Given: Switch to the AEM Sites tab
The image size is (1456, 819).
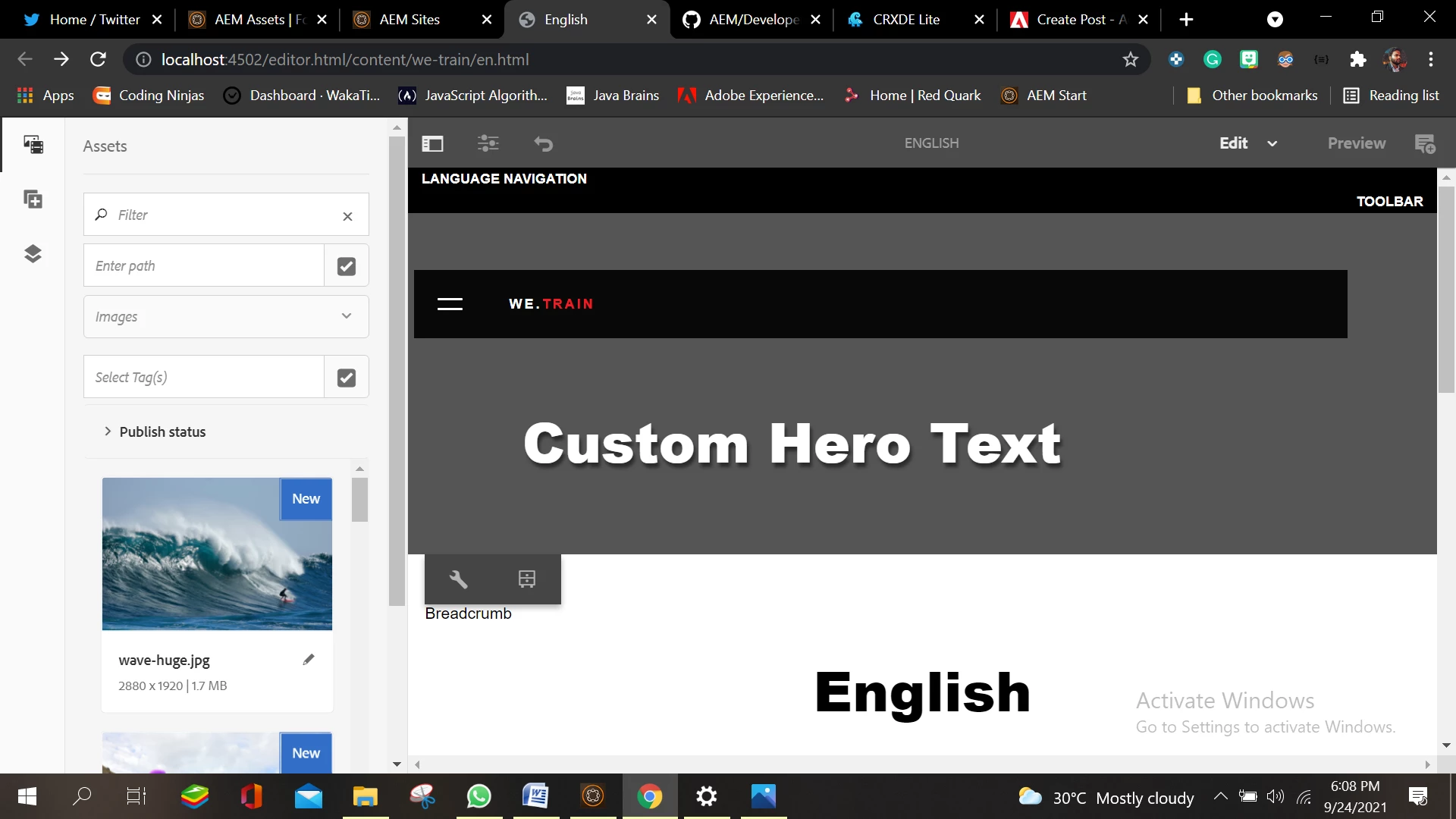Looking at the screenshot, I should pos(409,20).
